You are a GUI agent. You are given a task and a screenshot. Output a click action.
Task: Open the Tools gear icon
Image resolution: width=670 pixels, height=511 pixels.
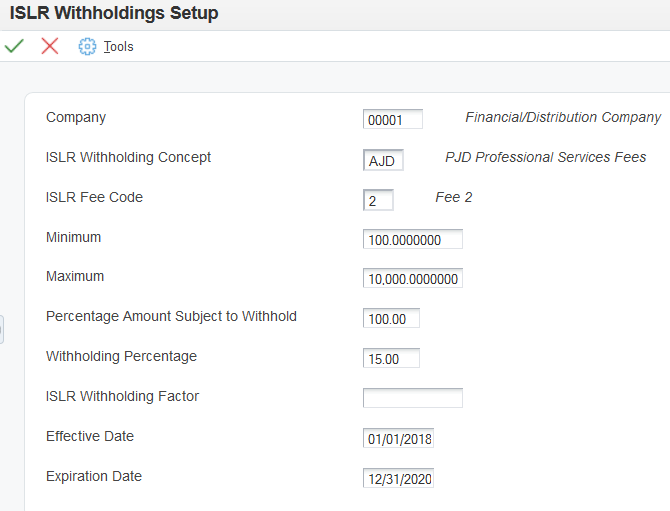[x=87, y=47]
